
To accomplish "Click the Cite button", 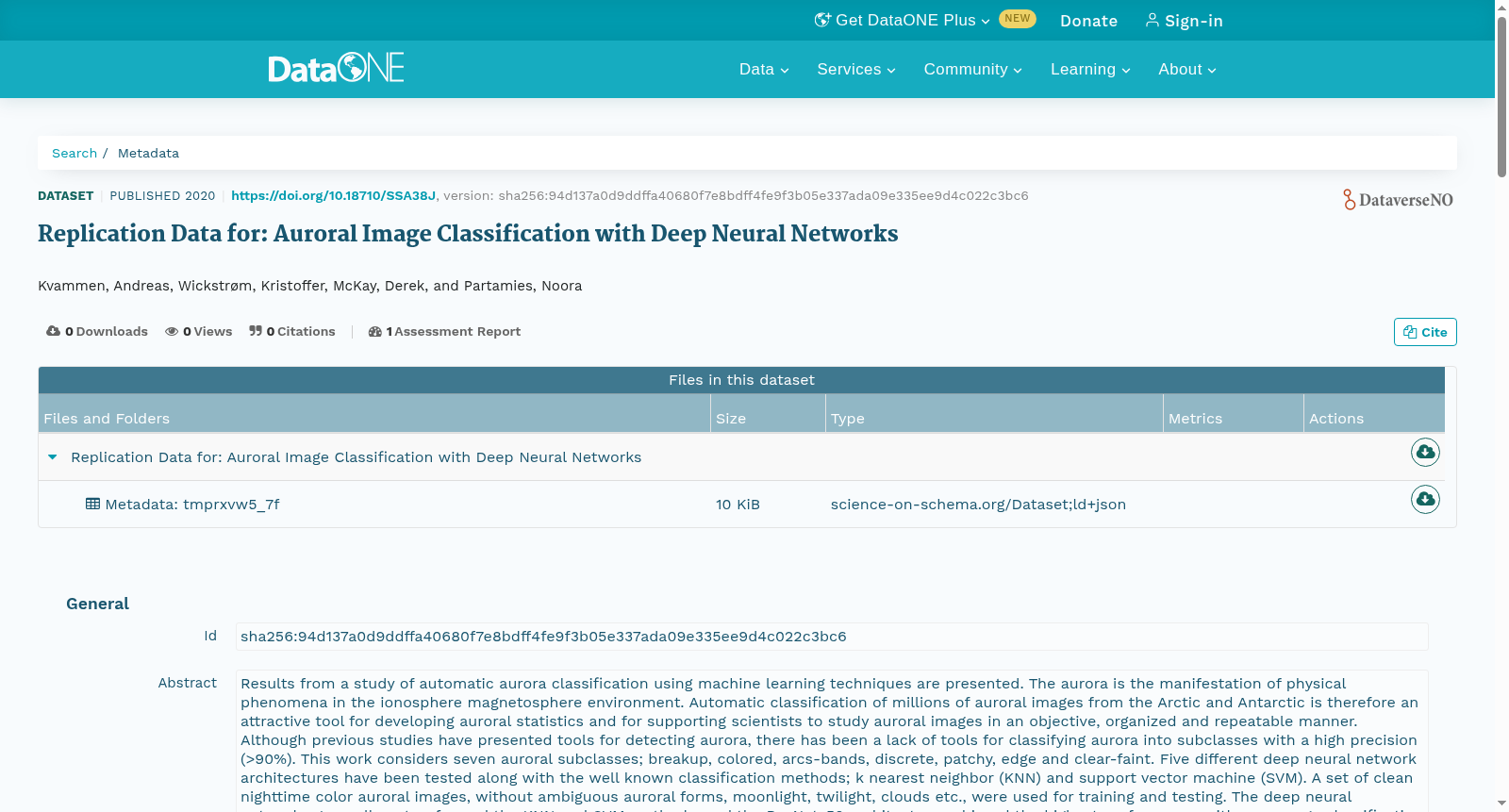I will click(x=1425, y=332).
